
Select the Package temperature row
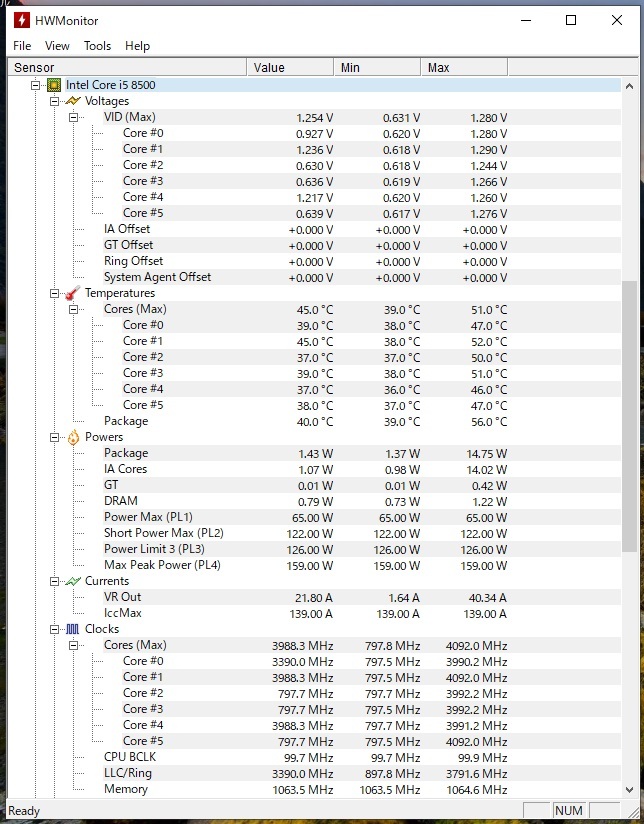click(126, 421)
